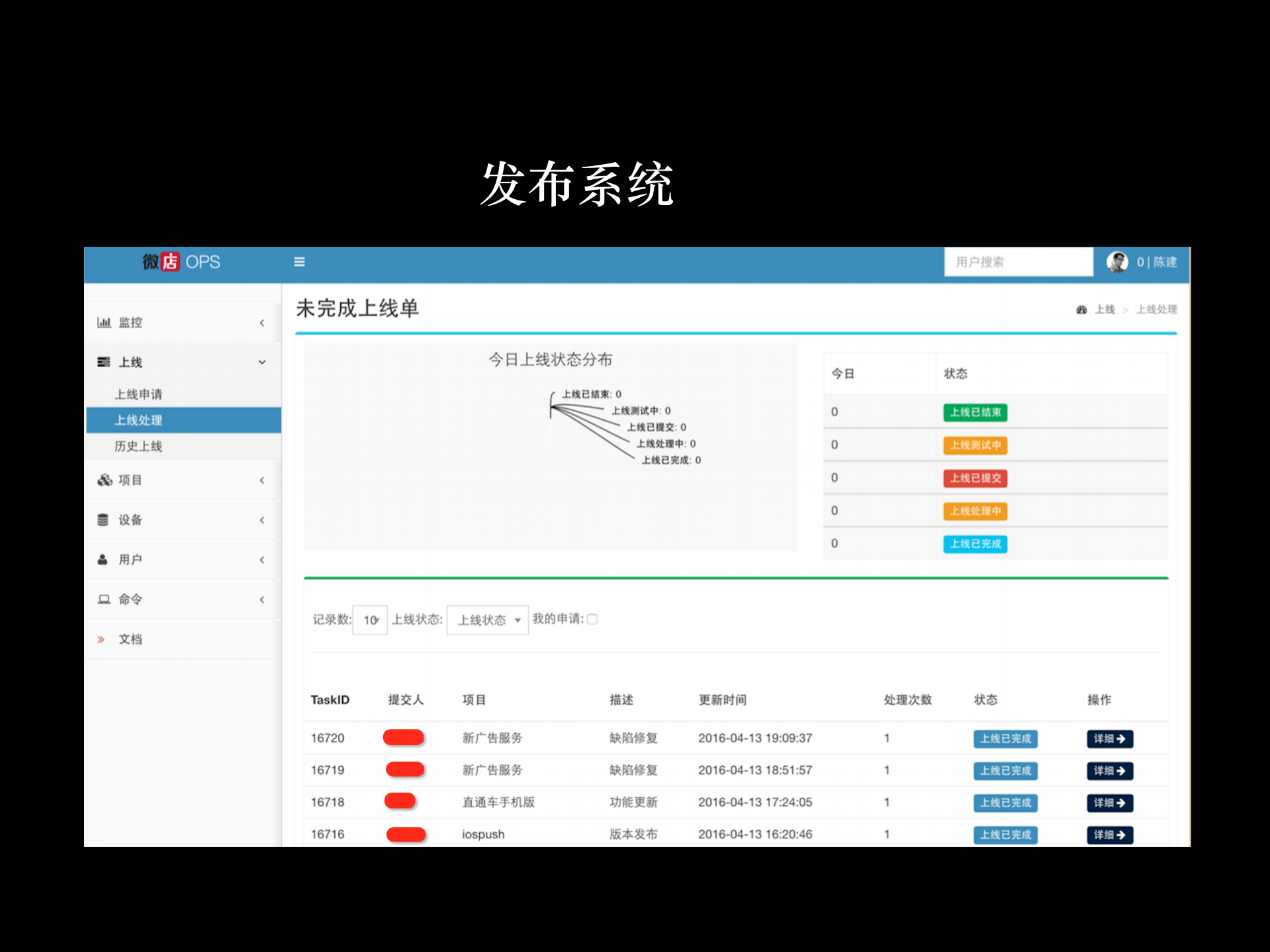Click inside the 用户搜索 search field

[x=1019, y=262]
